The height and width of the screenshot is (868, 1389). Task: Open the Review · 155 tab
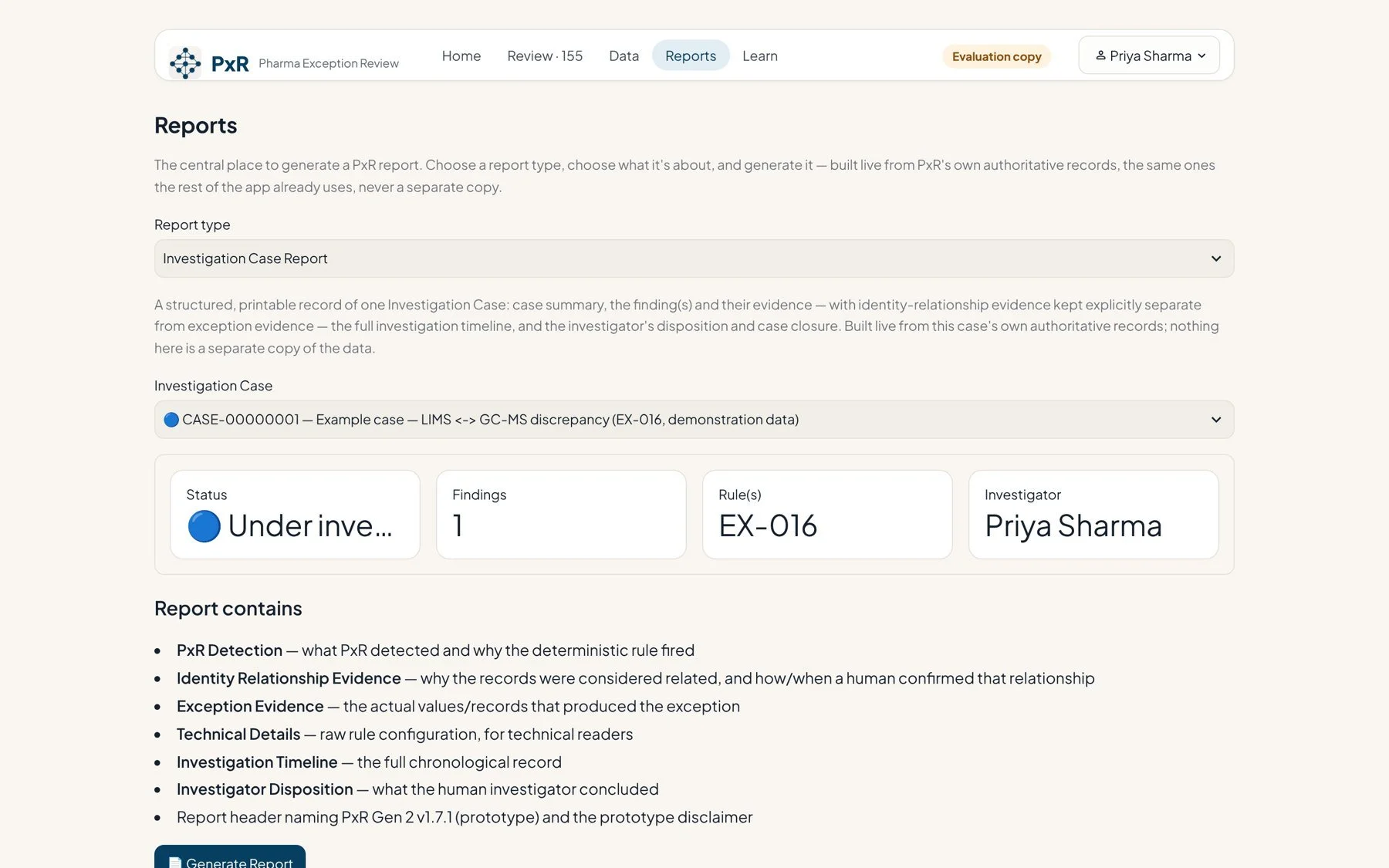click(545, 56)
